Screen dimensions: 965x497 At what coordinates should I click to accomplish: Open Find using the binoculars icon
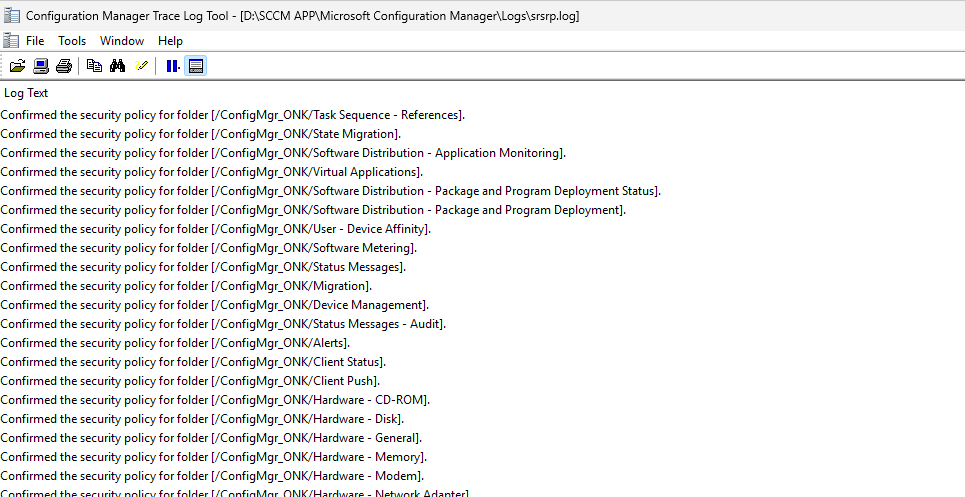tap(118, 66)
